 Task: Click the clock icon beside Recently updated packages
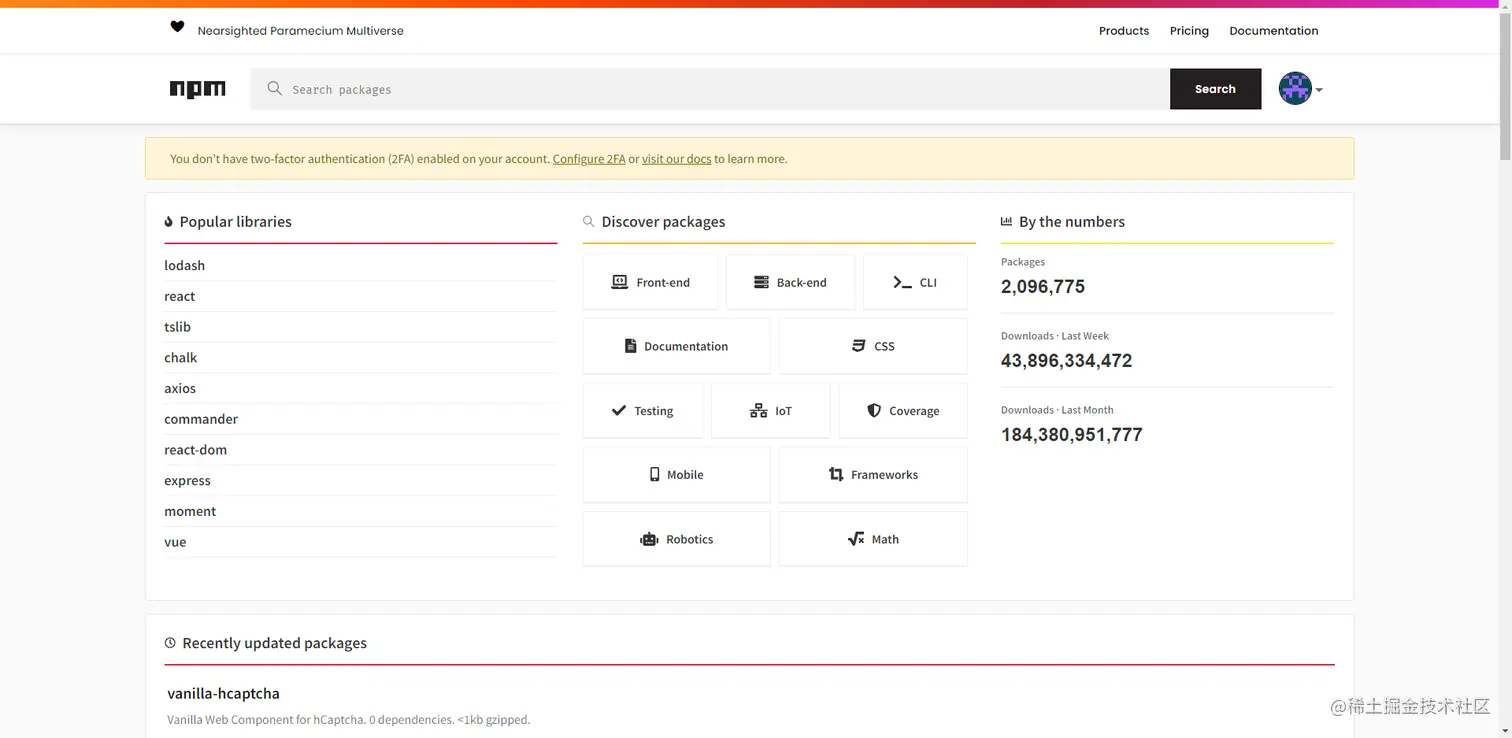(170, 643)
